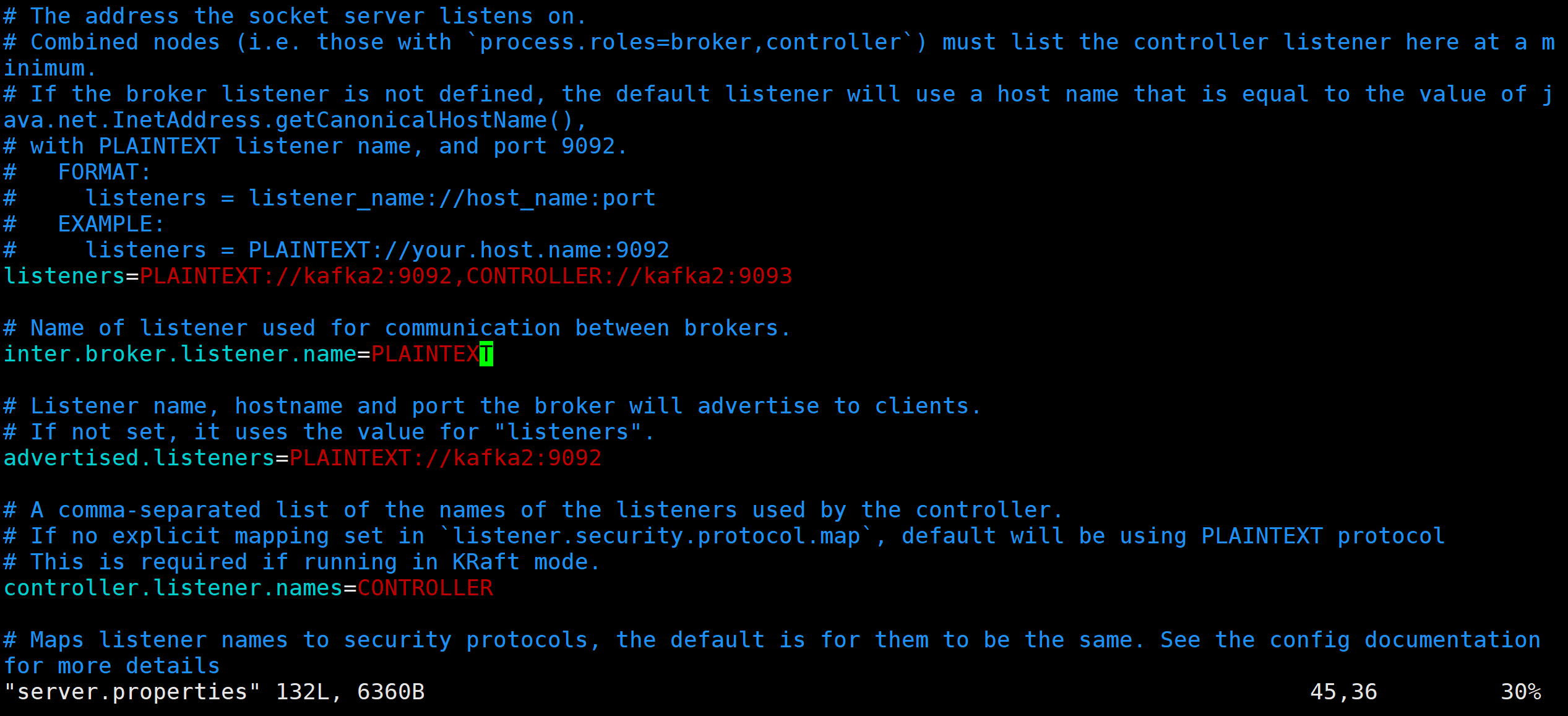Click the FORMAT: comment line
The width and height of the screenshot is (1568, 716).
tap(77, 172)
